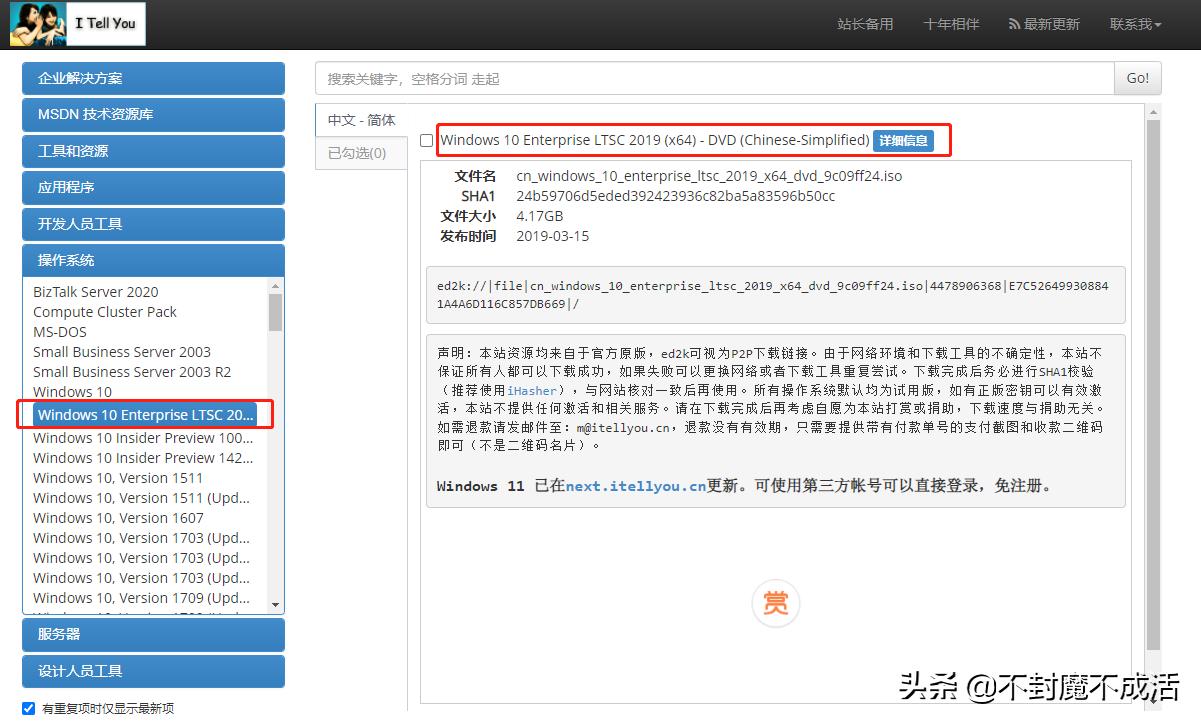Image resolution: width=1201 pixels, height=723 pixels.
Task: Click the orange 赏 reward icon
Action: coord(776,603)
